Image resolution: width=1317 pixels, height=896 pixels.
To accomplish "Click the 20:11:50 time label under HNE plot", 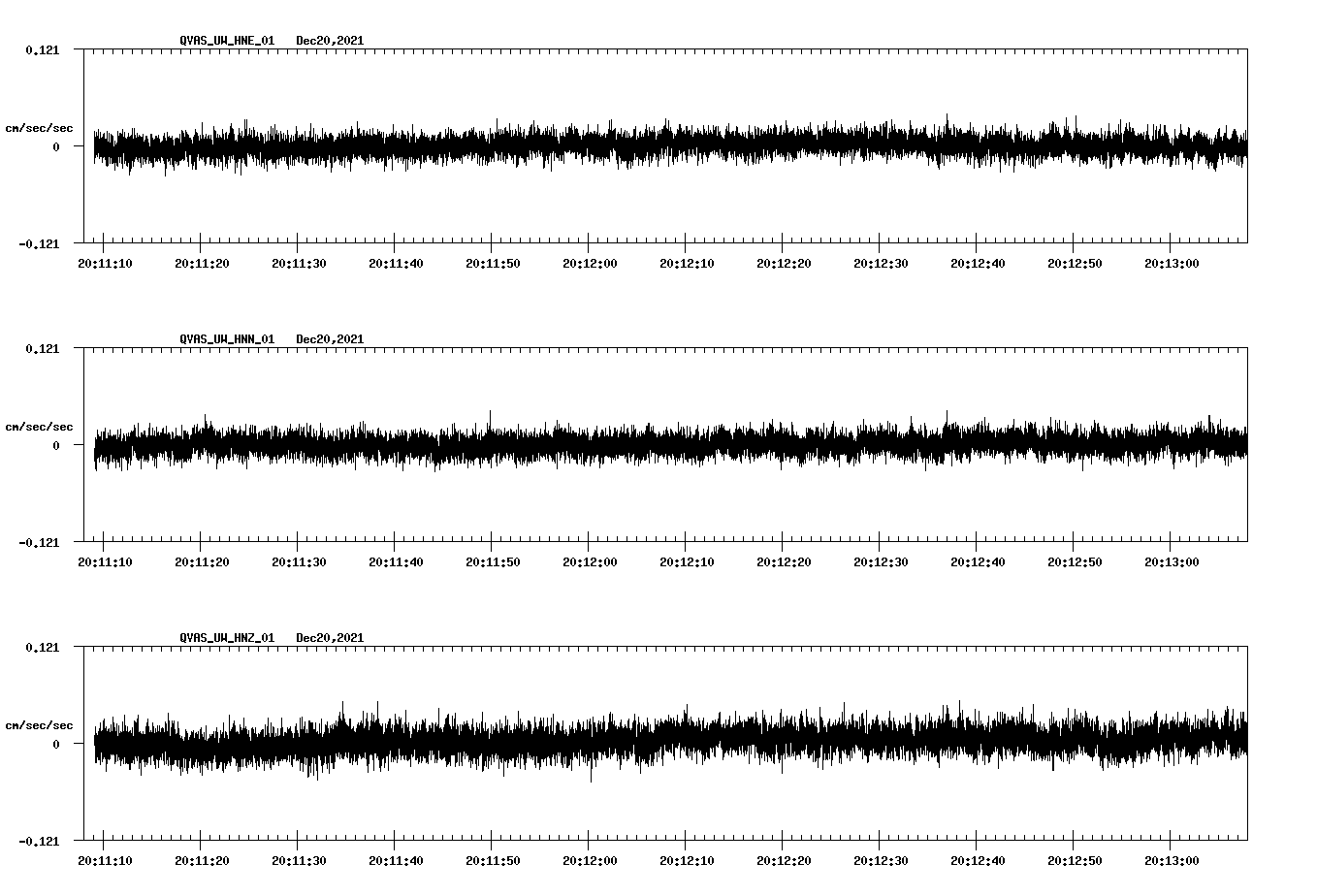I will (x=493, y=263).
